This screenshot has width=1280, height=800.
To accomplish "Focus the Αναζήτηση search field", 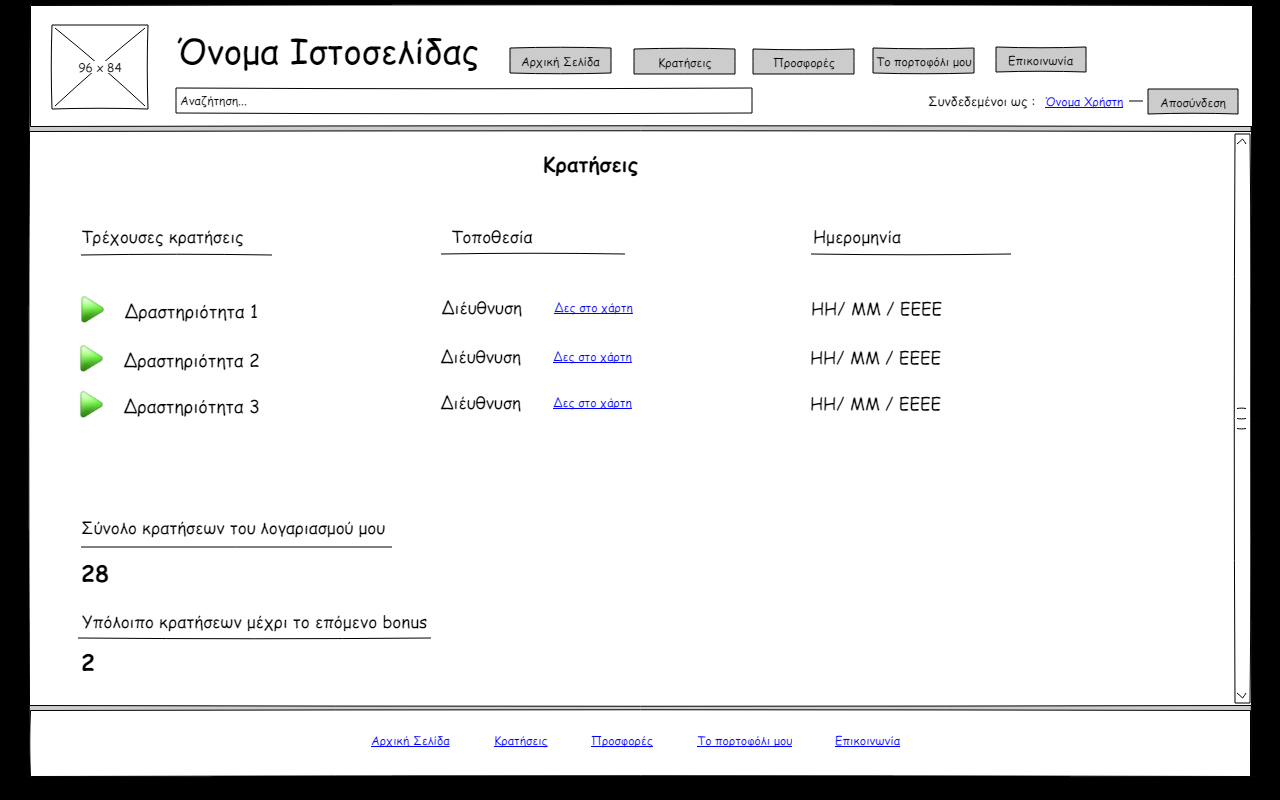I will click(x=464, y=101).
